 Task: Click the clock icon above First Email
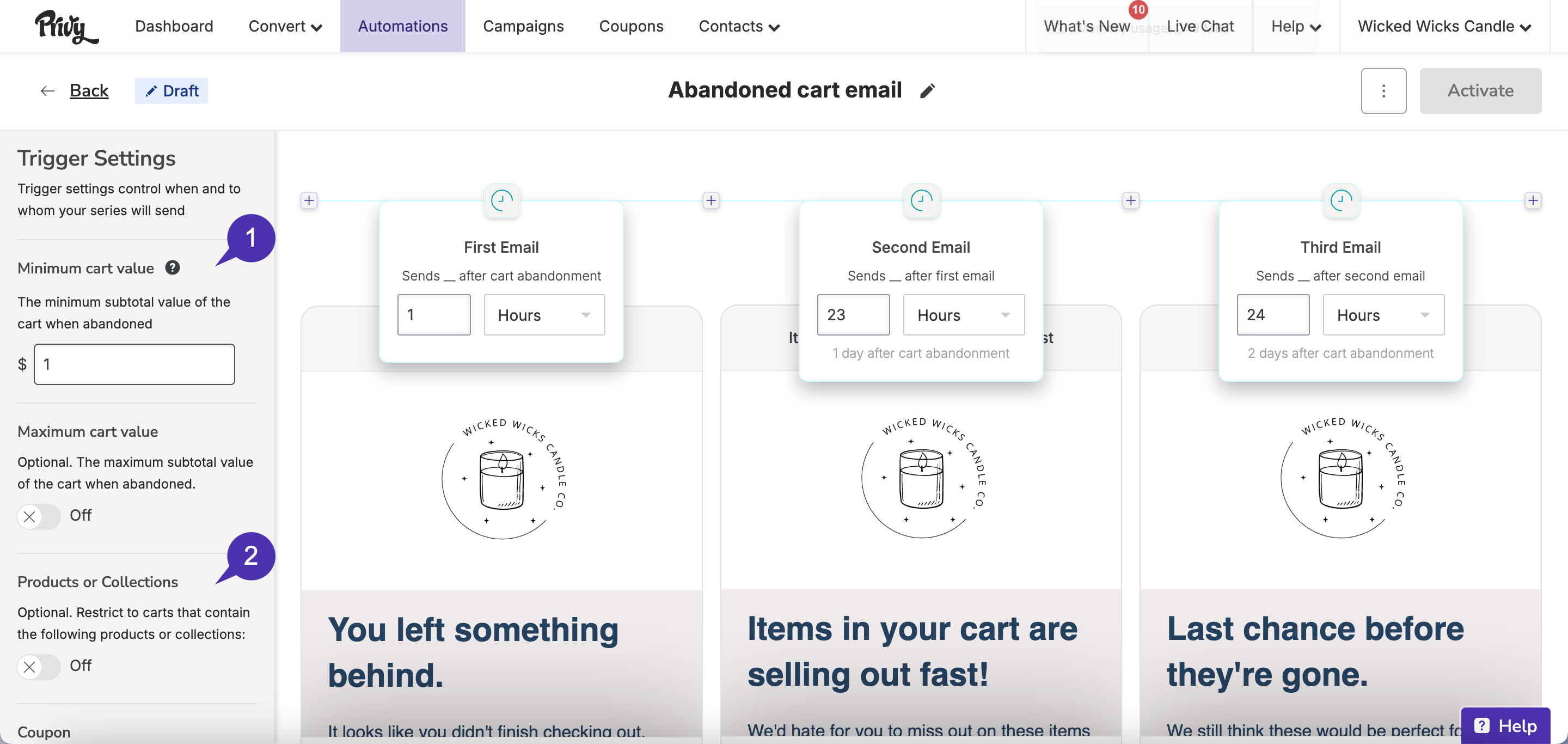tap(501, 200)
